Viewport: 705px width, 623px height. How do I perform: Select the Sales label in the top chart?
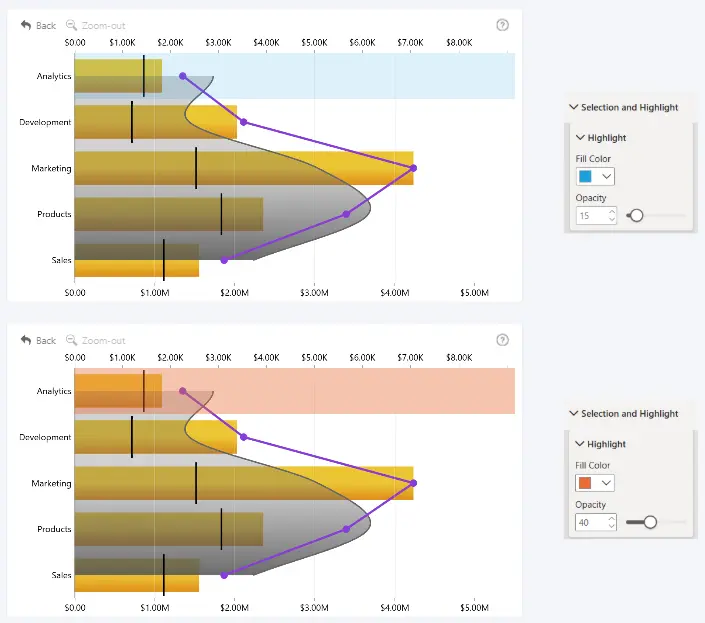pyautogui.click(x=62, y=260)
